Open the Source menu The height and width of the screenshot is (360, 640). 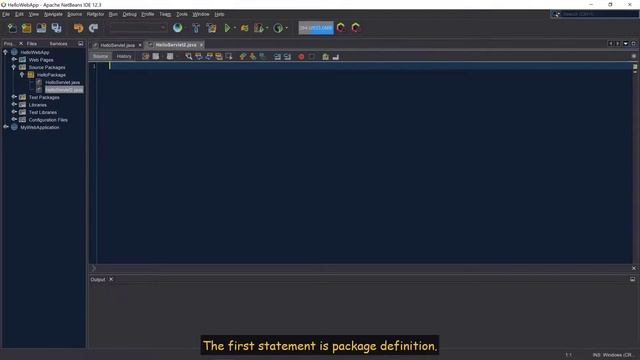[x=74, y=14]
